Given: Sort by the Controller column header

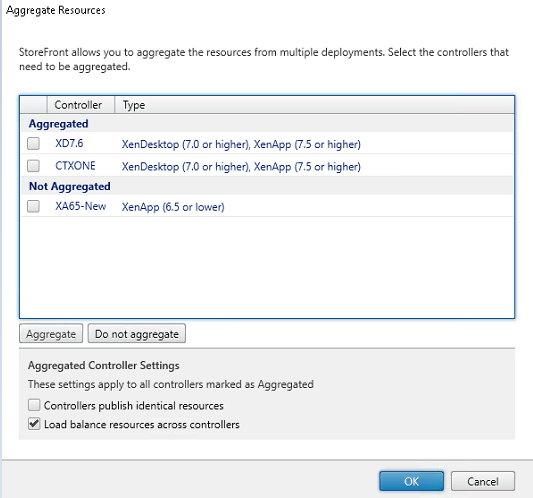Looking at the screenshot, I should (80, 105).
